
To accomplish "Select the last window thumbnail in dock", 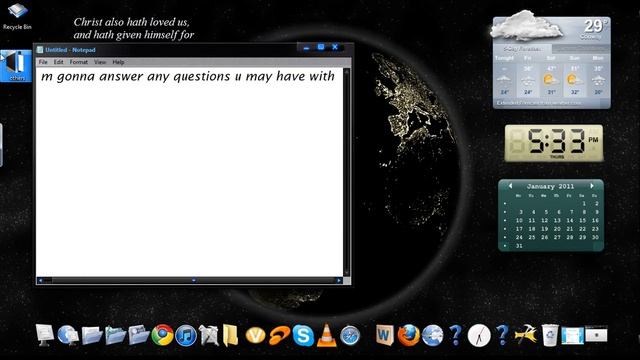I will click(596, 335).
